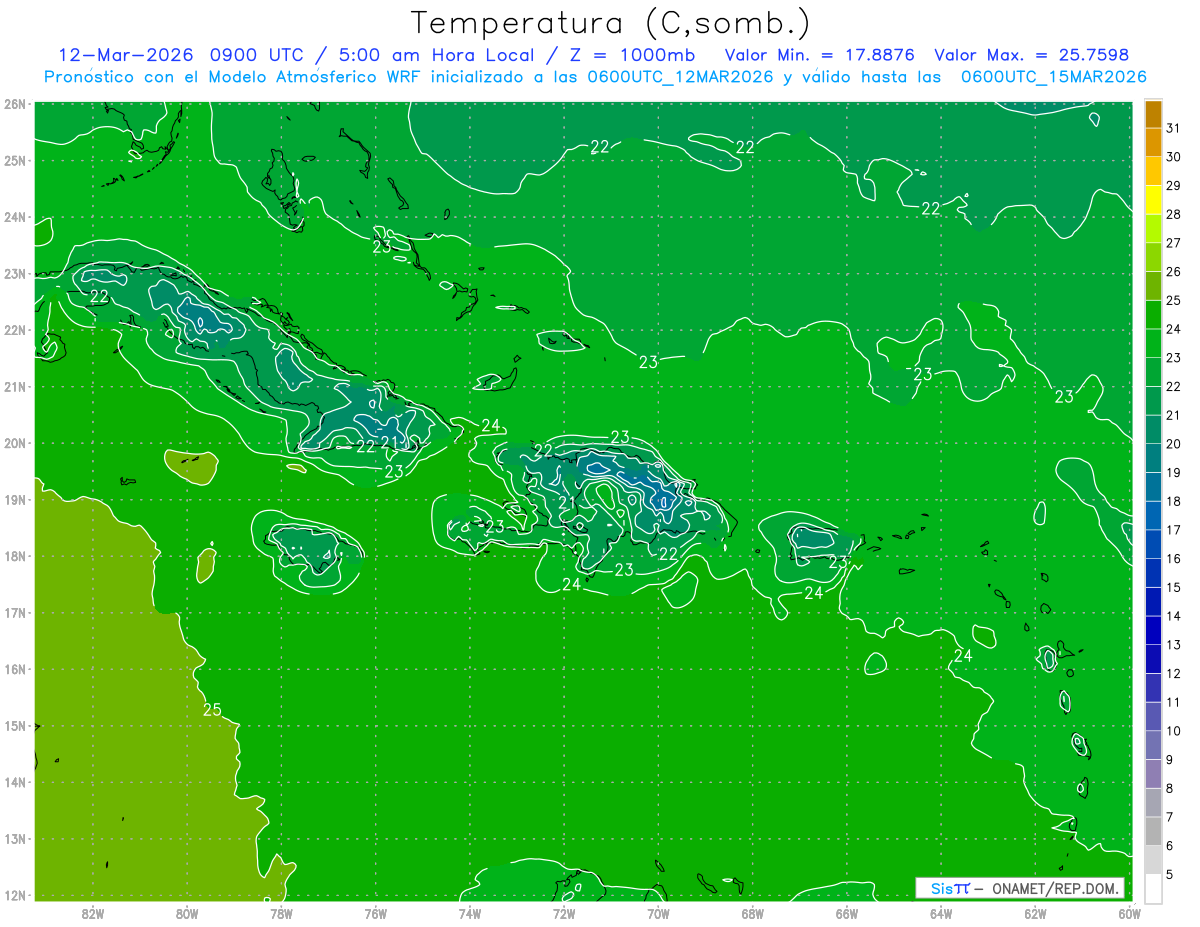The width and height of the screenshot is (1200, 927).
Task: Select the "26" value on the color scale
Action: tap(1173, 272)
